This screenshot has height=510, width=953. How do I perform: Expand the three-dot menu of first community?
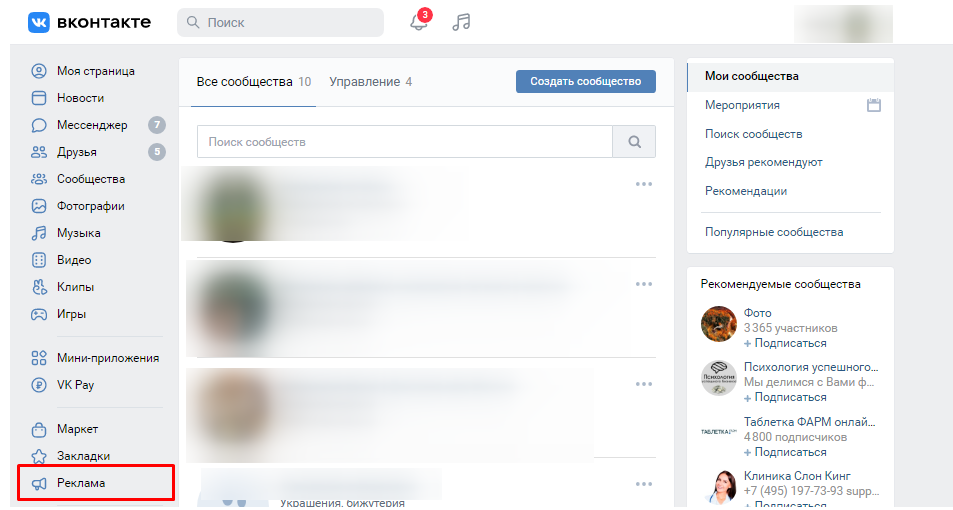tap(643, 184)
